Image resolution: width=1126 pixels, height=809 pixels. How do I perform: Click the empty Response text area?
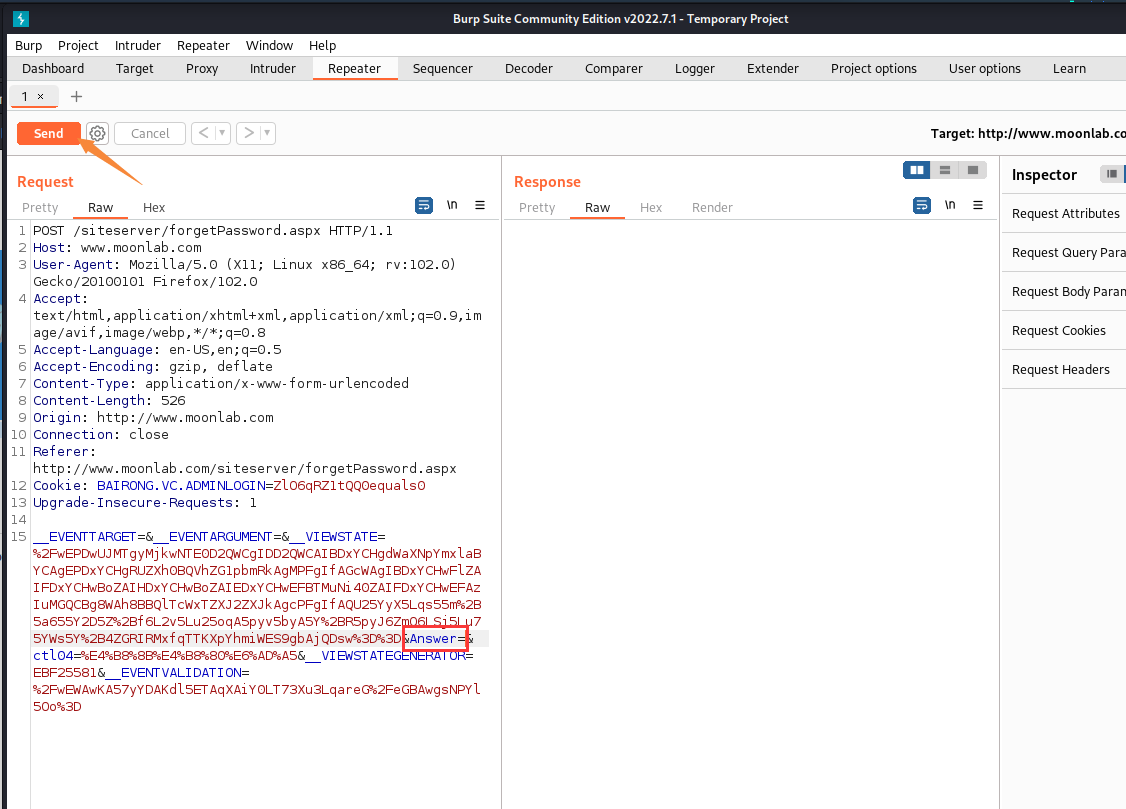click(750, 513)
